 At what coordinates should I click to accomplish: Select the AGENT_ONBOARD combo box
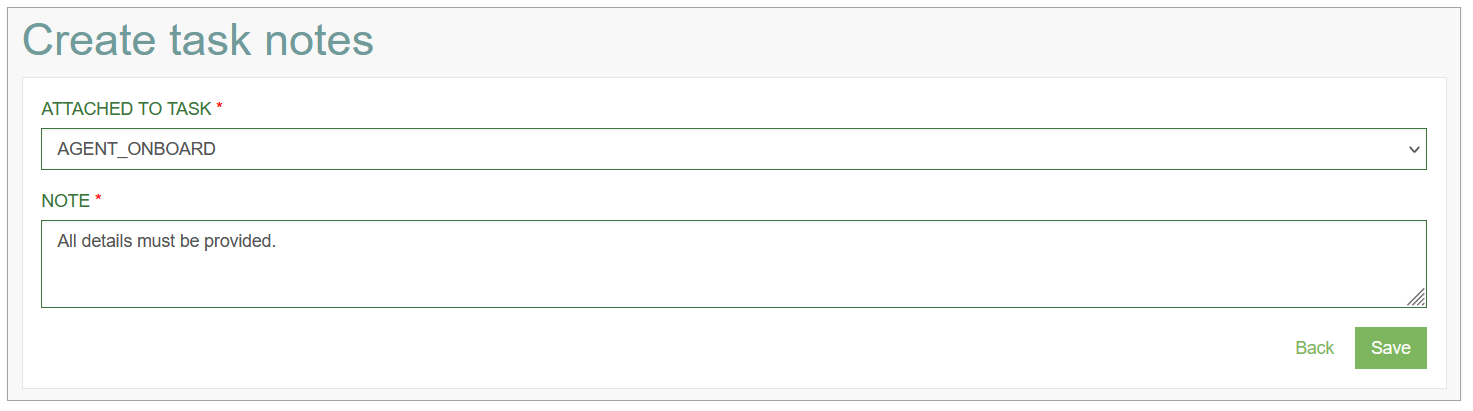tap(734, 149)
